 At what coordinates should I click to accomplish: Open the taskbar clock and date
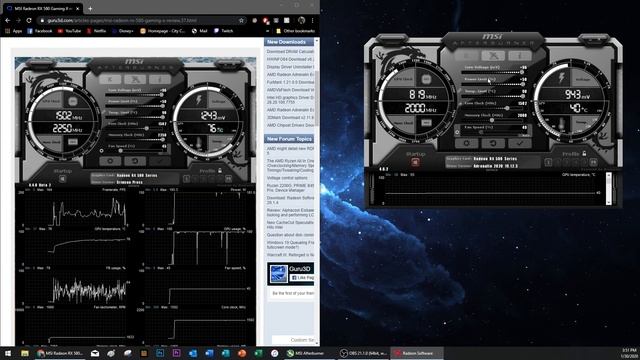tap(629, 353)
